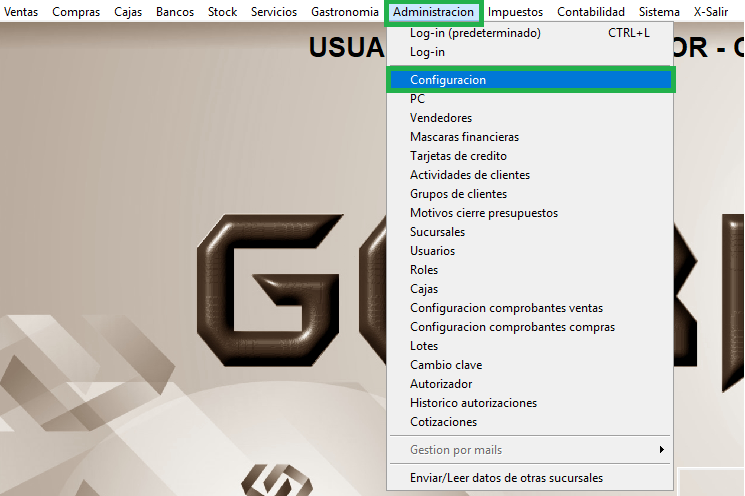Image resolution: width=745 pixels, height=496 pixels.
Task: Open Vendedores from the menu
Action: click(531, 118)
